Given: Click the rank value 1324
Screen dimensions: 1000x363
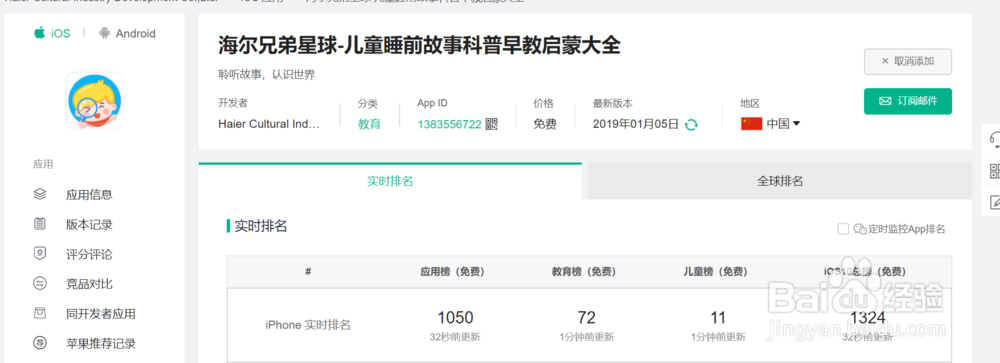Looking at the screenshot, I should coord(867,317).
